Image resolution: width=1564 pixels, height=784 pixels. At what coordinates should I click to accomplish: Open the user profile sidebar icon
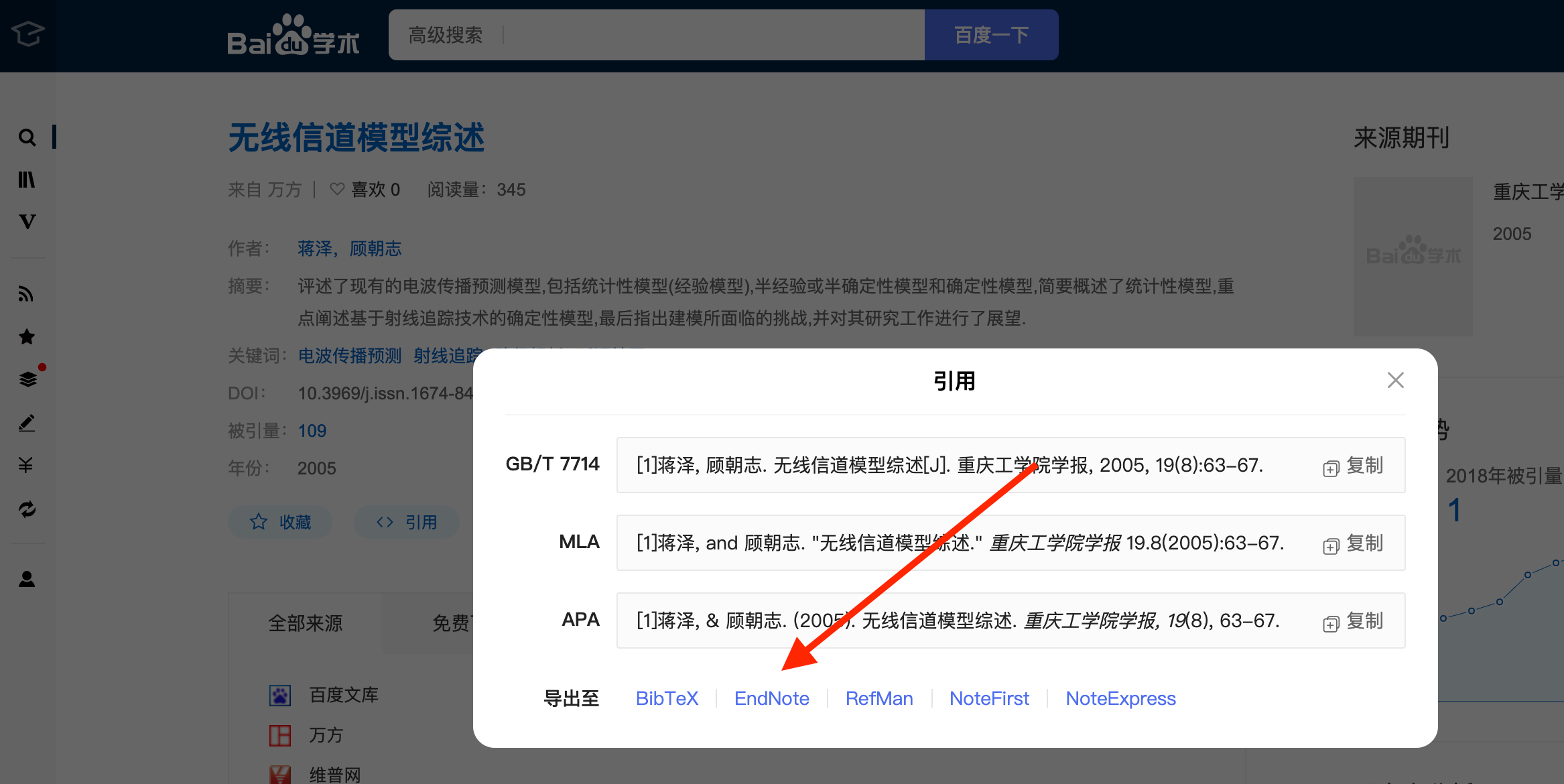tap(27, 579)
